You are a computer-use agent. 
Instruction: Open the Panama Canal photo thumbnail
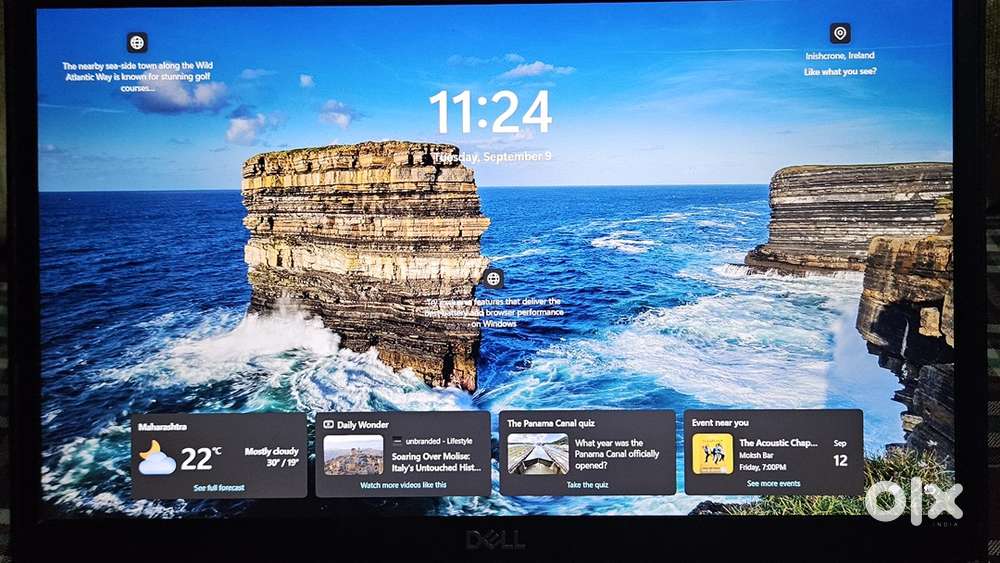point(538,454)
